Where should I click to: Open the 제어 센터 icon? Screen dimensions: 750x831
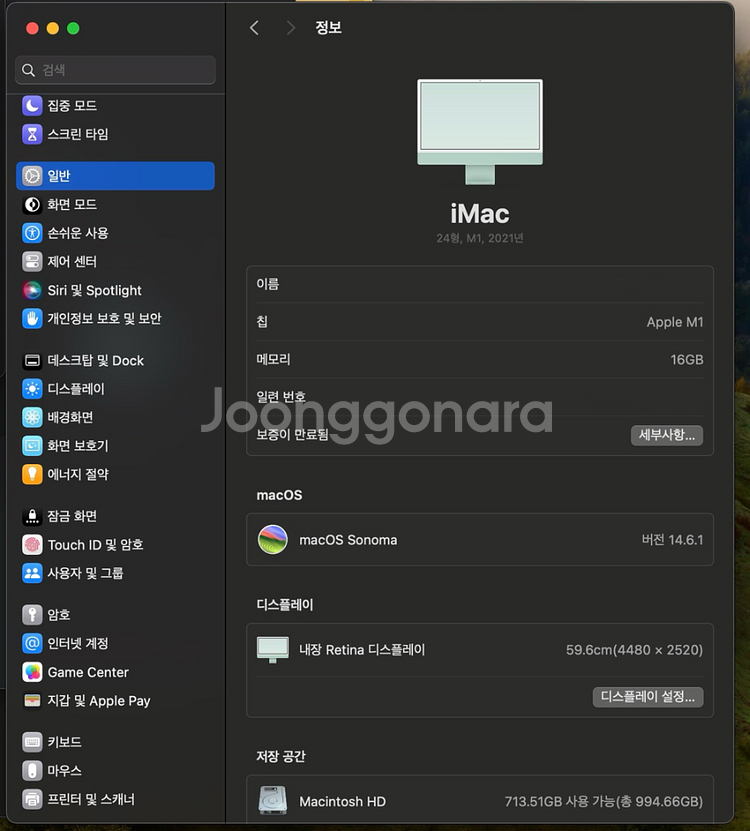[x=32, y=261]
